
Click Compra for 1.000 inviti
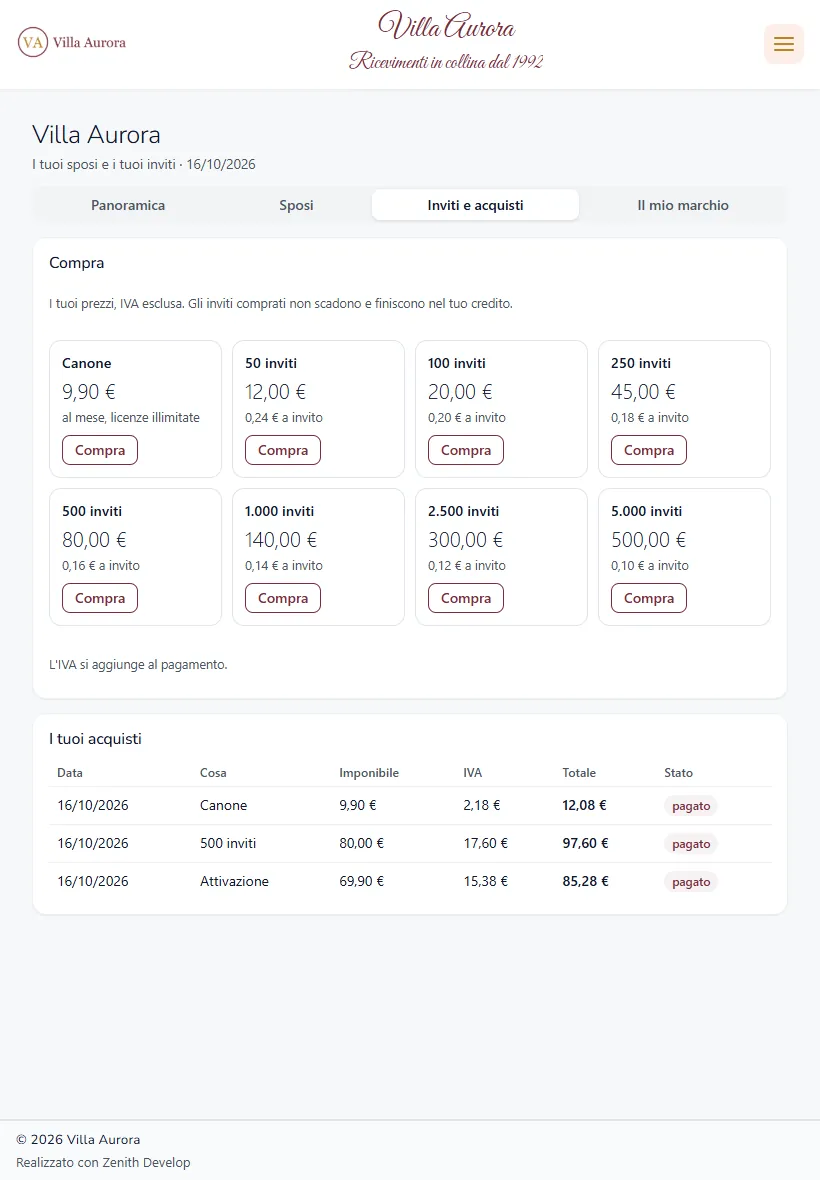point(283,598)
